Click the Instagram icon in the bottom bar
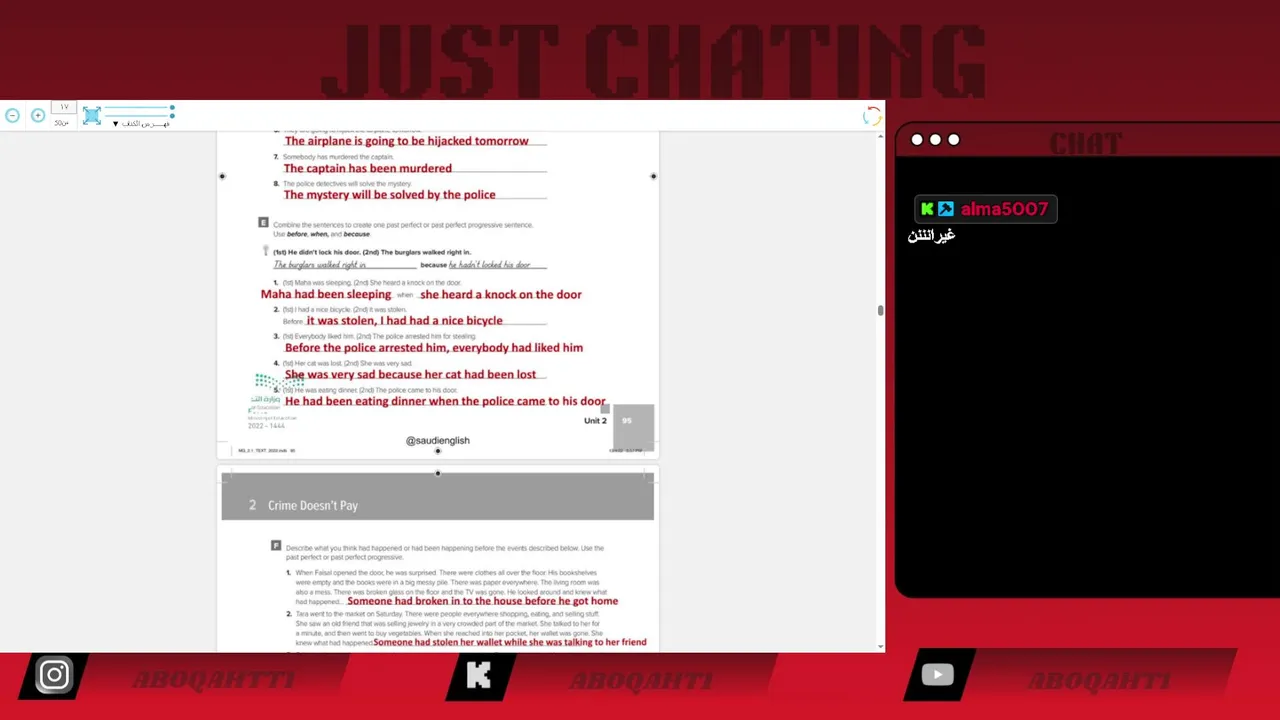1280x720 pixels. pos(54,675)
